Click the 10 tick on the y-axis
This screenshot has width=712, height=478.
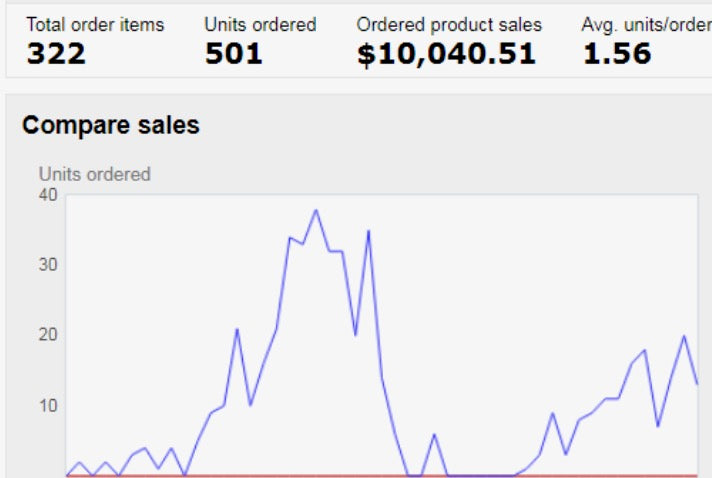point(48,405)
